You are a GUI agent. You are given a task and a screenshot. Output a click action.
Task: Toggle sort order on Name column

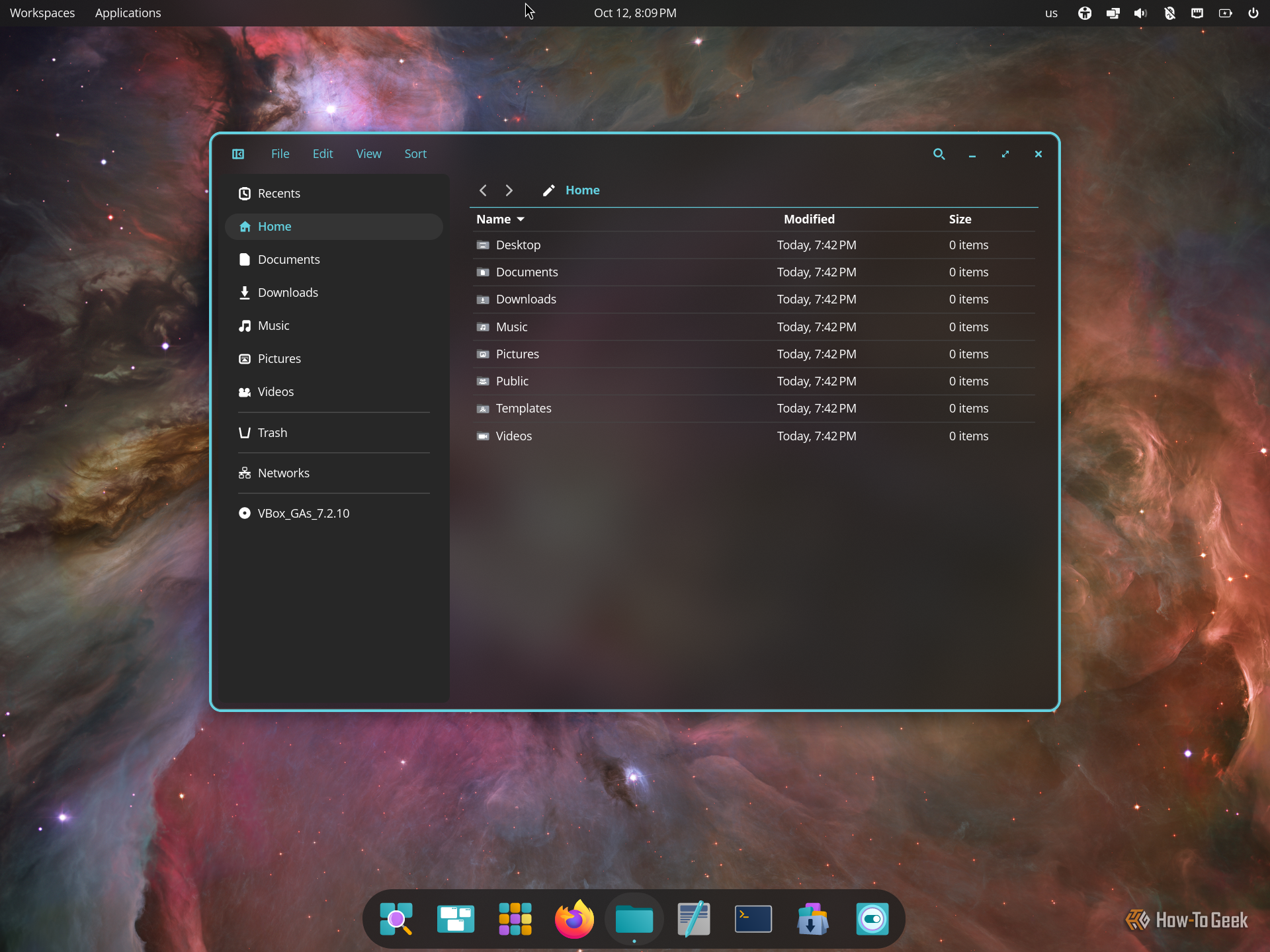(500, 219)
